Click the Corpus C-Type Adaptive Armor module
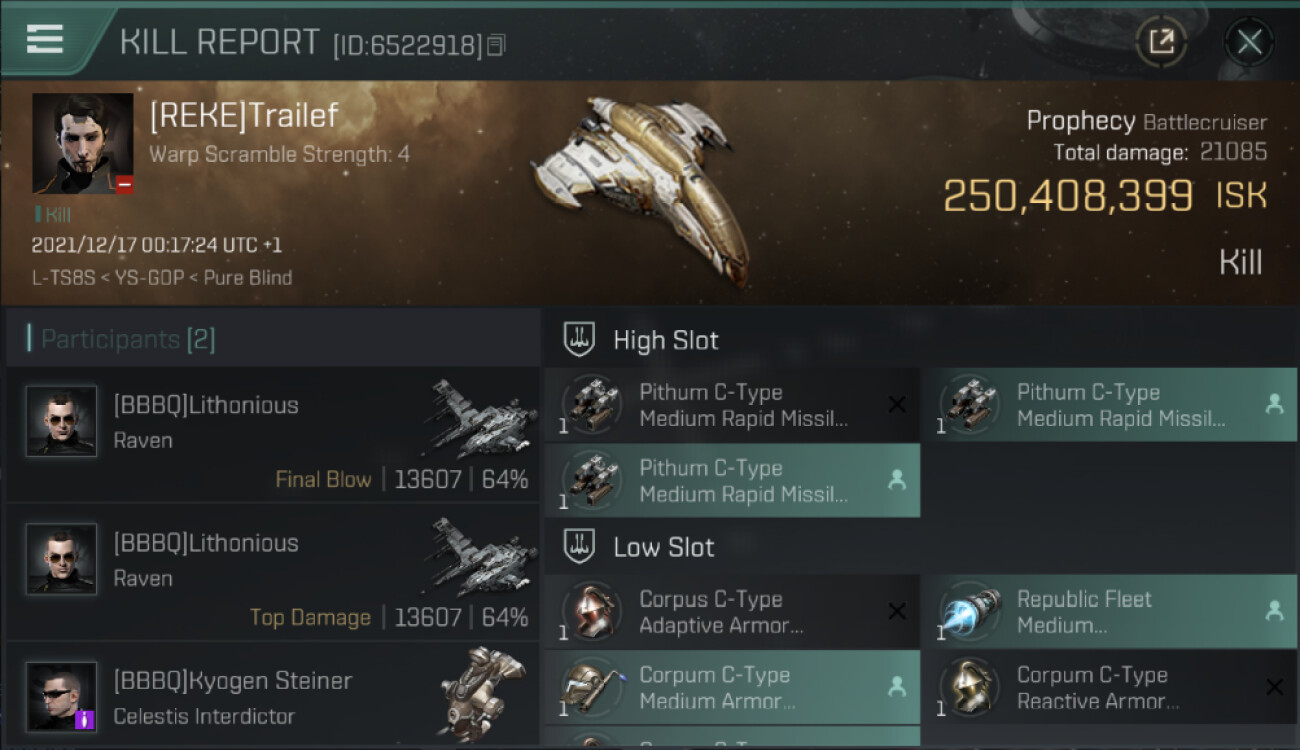The width and height of the screenshot is (1300, 750). coord(732,612)
